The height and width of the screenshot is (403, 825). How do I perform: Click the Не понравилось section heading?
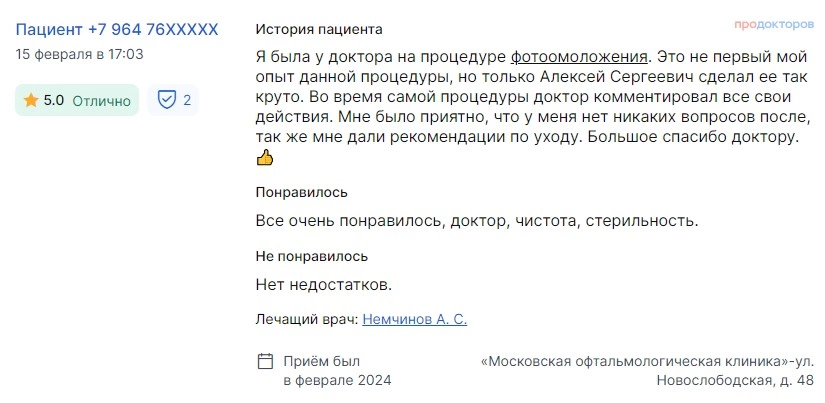pos(312,257)
